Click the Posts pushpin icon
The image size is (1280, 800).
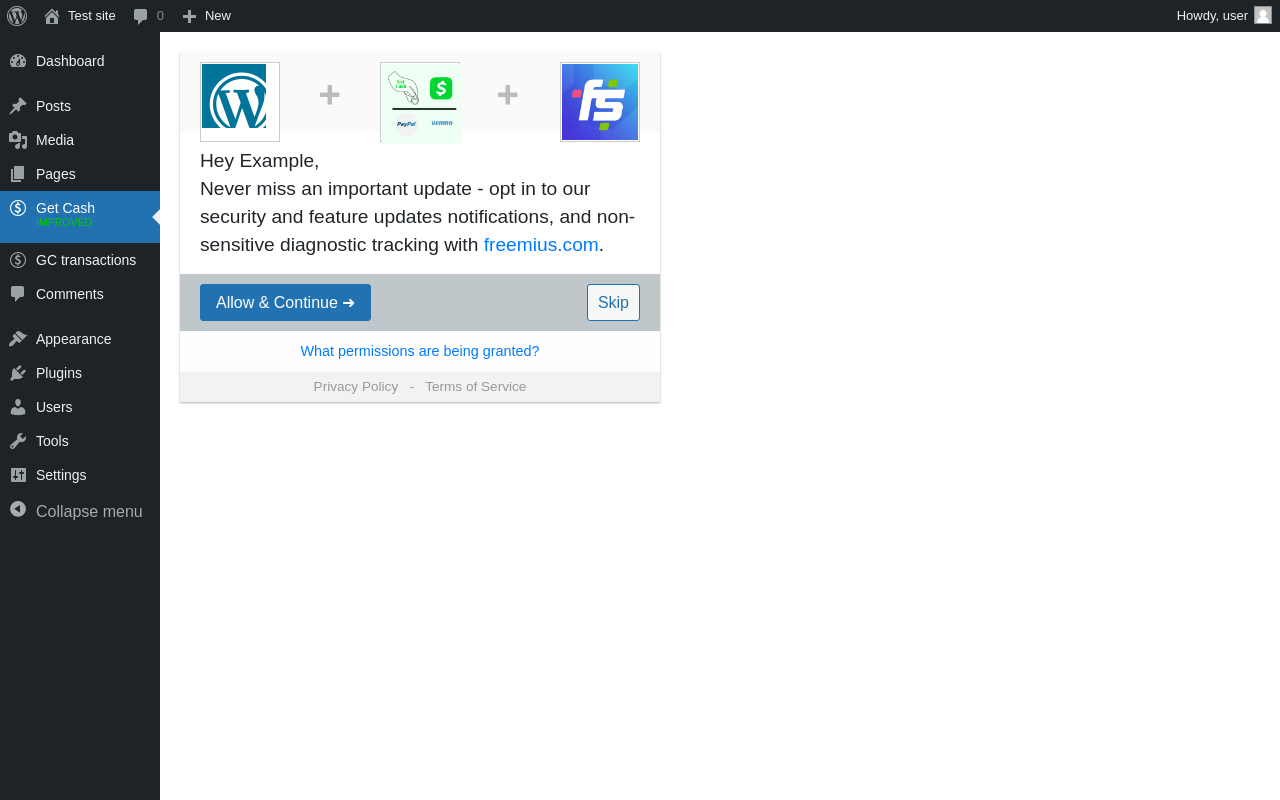(x=18, y=106)
